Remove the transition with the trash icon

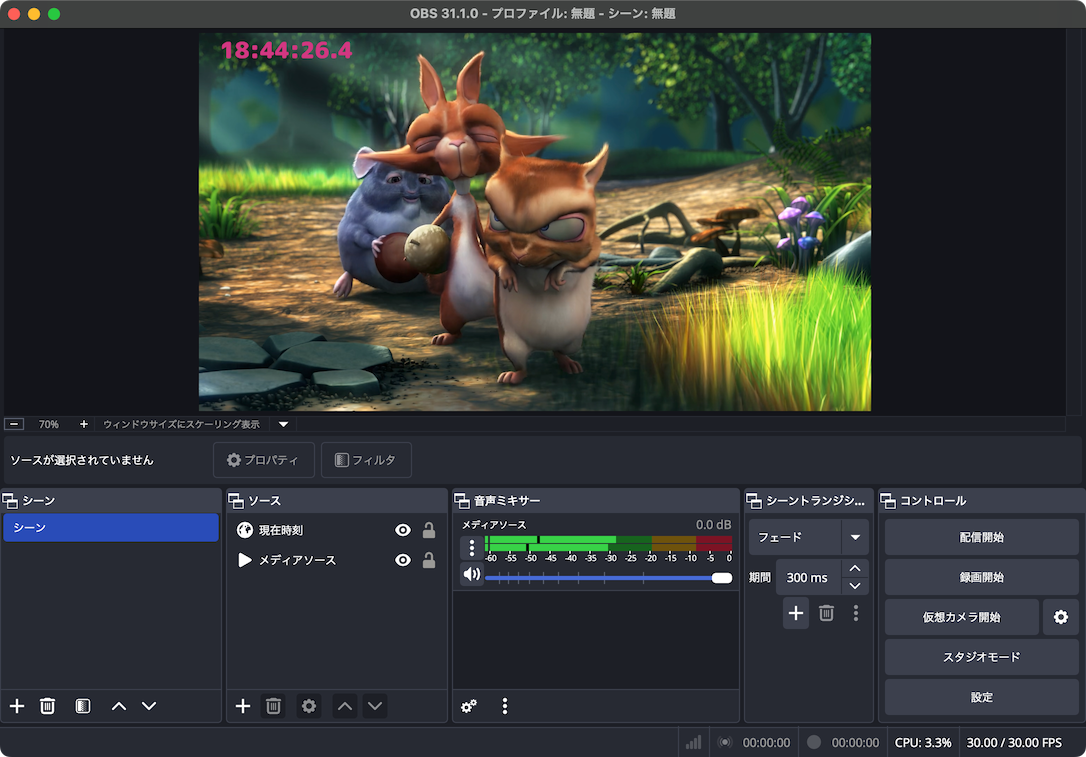click(x=826, y=613)
